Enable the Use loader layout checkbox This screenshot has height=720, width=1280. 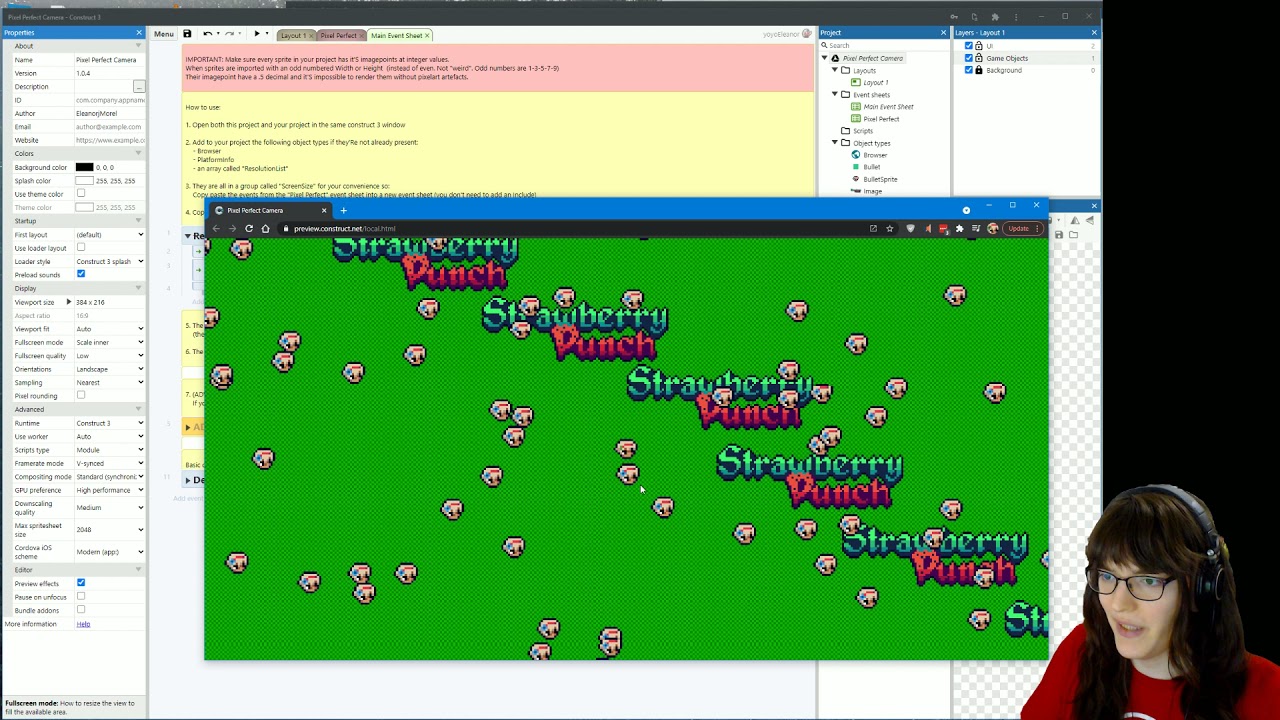81,248
